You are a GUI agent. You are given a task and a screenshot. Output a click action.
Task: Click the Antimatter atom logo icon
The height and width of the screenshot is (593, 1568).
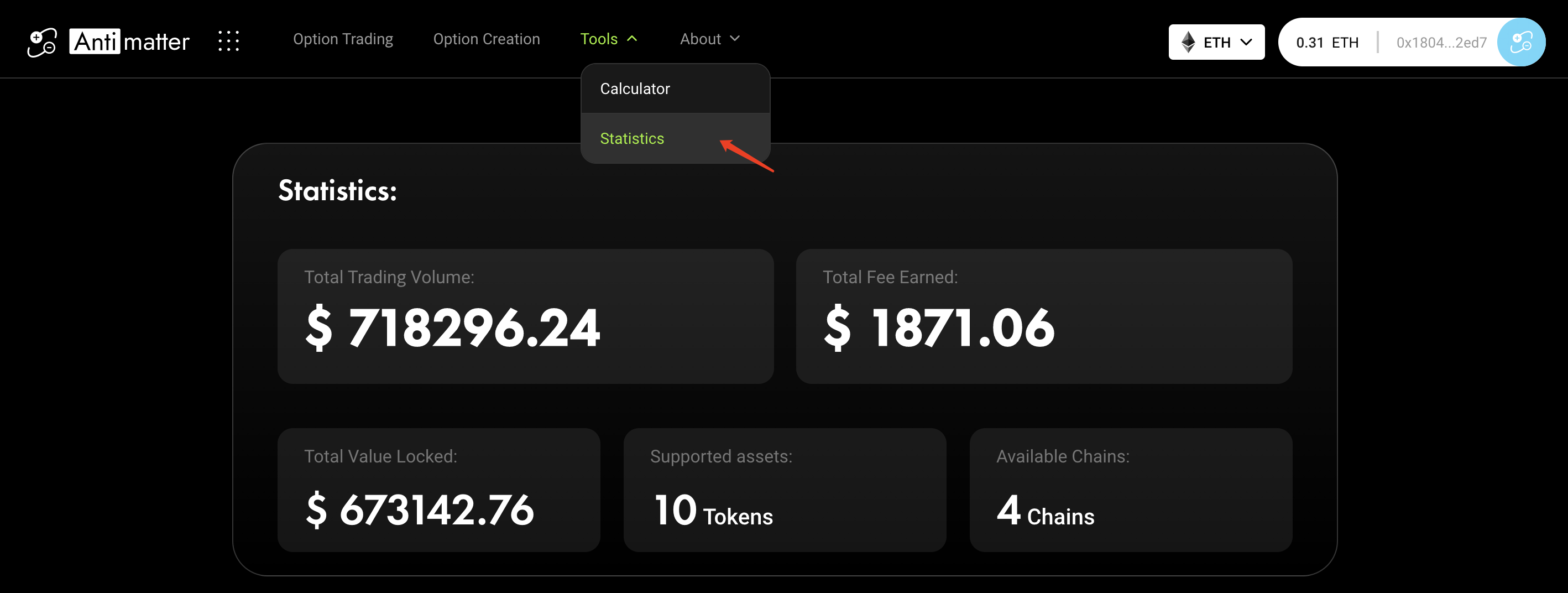[42, 42]
